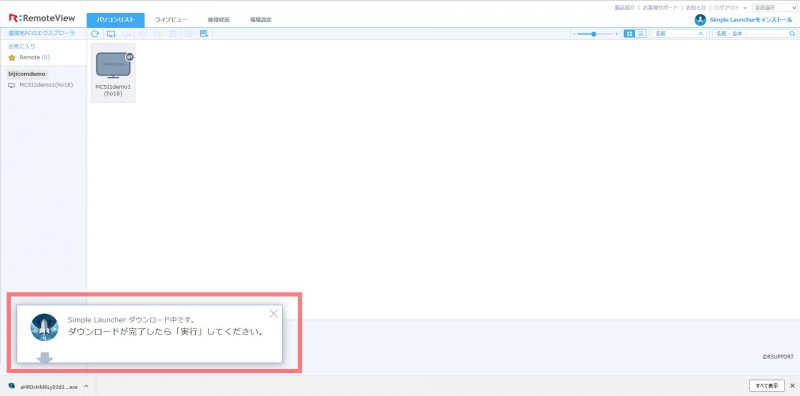Screen dimensions: 800x396
Task: Open the chevron menu for the downloaded exe
Action: point(86,386)
